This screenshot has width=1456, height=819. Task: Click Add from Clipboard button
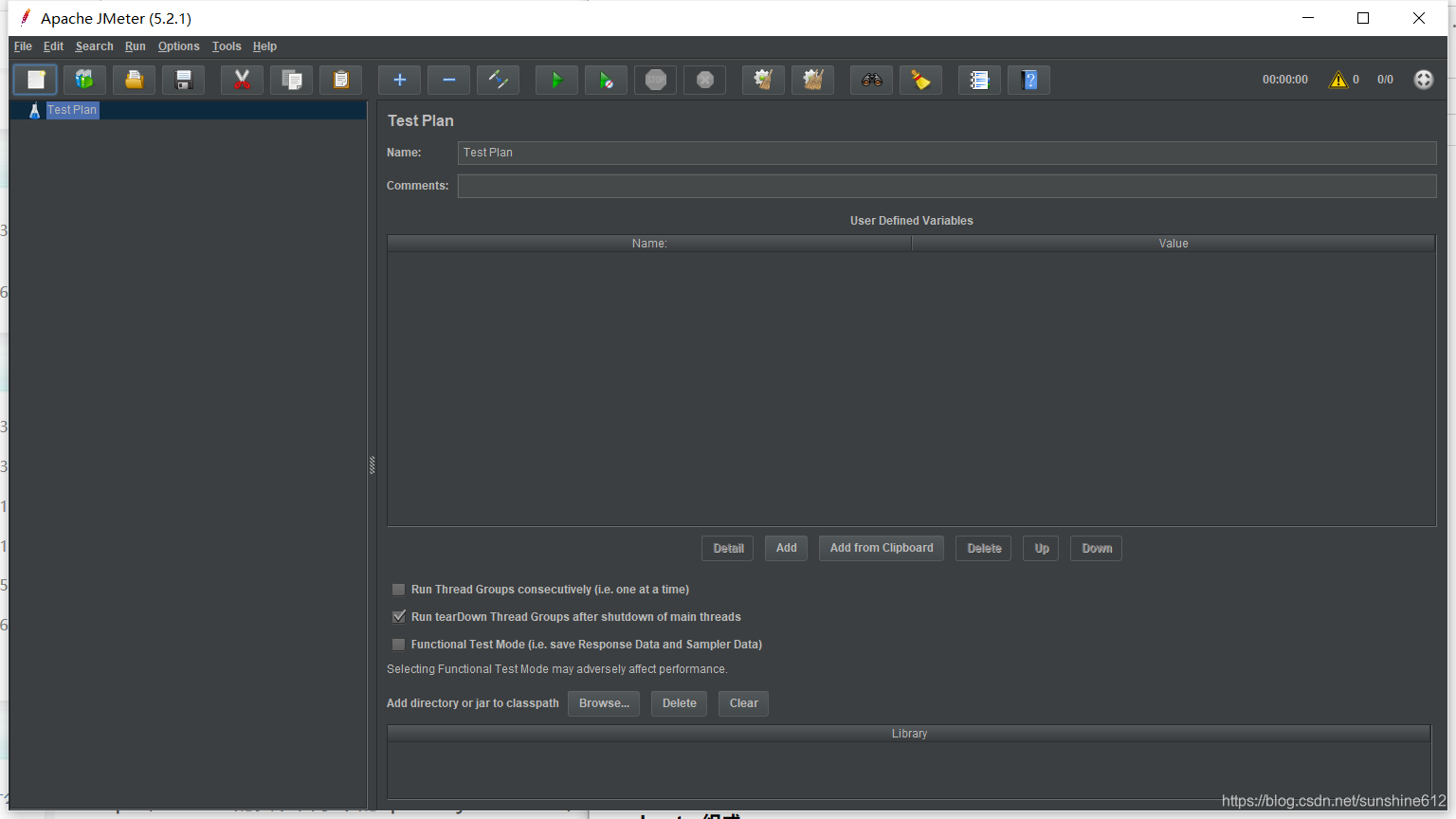tap(882, 548)
